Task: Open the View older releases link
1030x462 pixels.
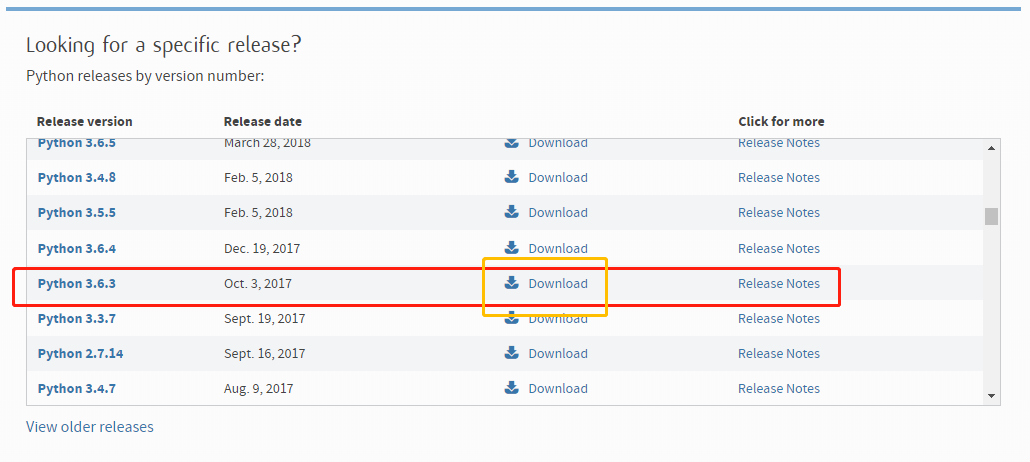Action: click(x=89, y=427)
